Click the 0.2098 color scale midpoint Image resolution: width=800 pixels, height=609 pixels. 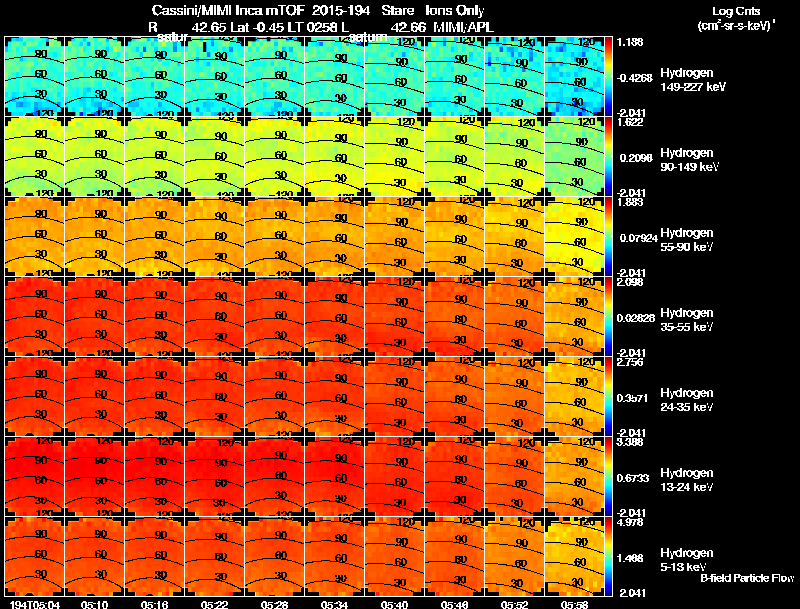point(636,158)
